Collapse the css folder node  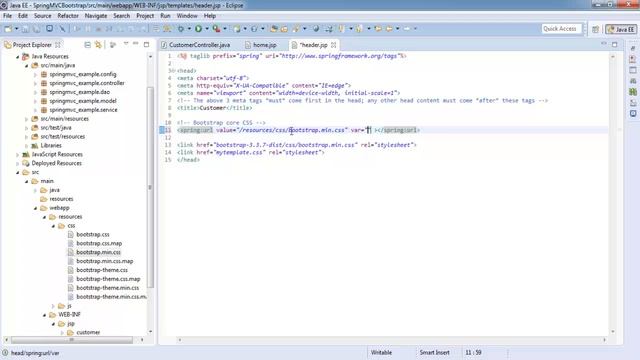click(53, 226)
